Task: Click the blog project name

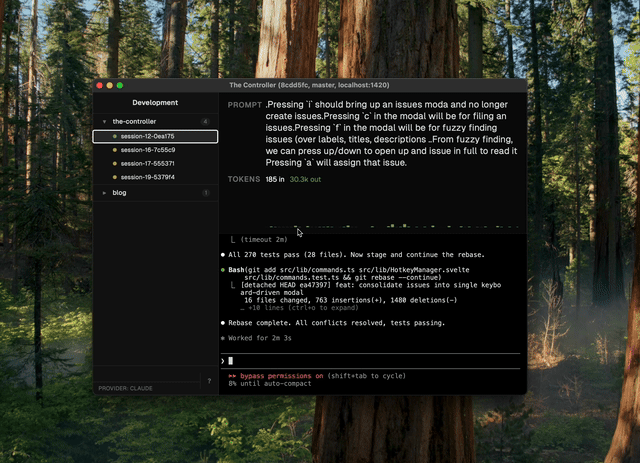Action: pyautogui.click(x=119, y=193)
